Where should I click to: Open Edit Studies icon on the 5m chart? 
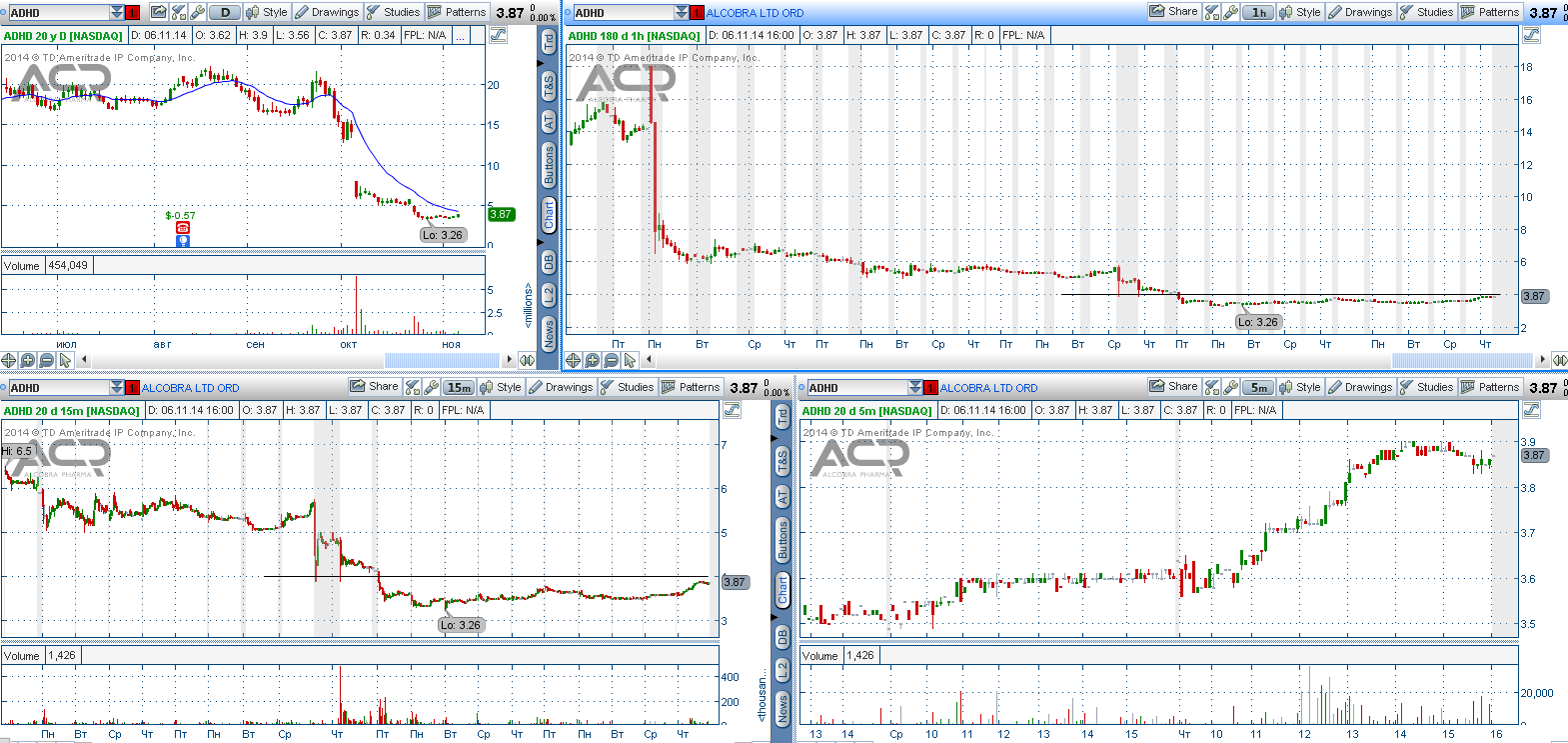1212,387
